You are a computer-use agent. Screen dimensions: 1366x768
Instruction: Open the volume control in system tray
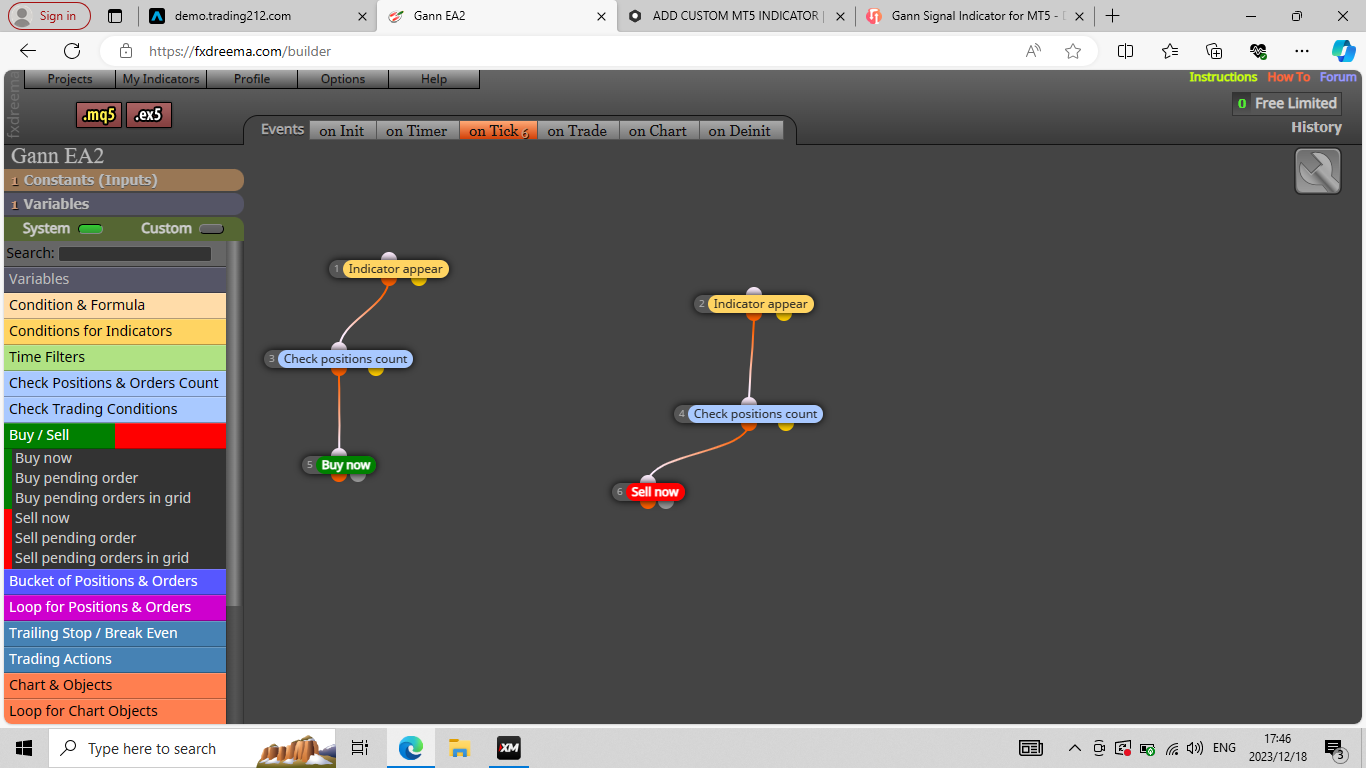(1195, 748)
